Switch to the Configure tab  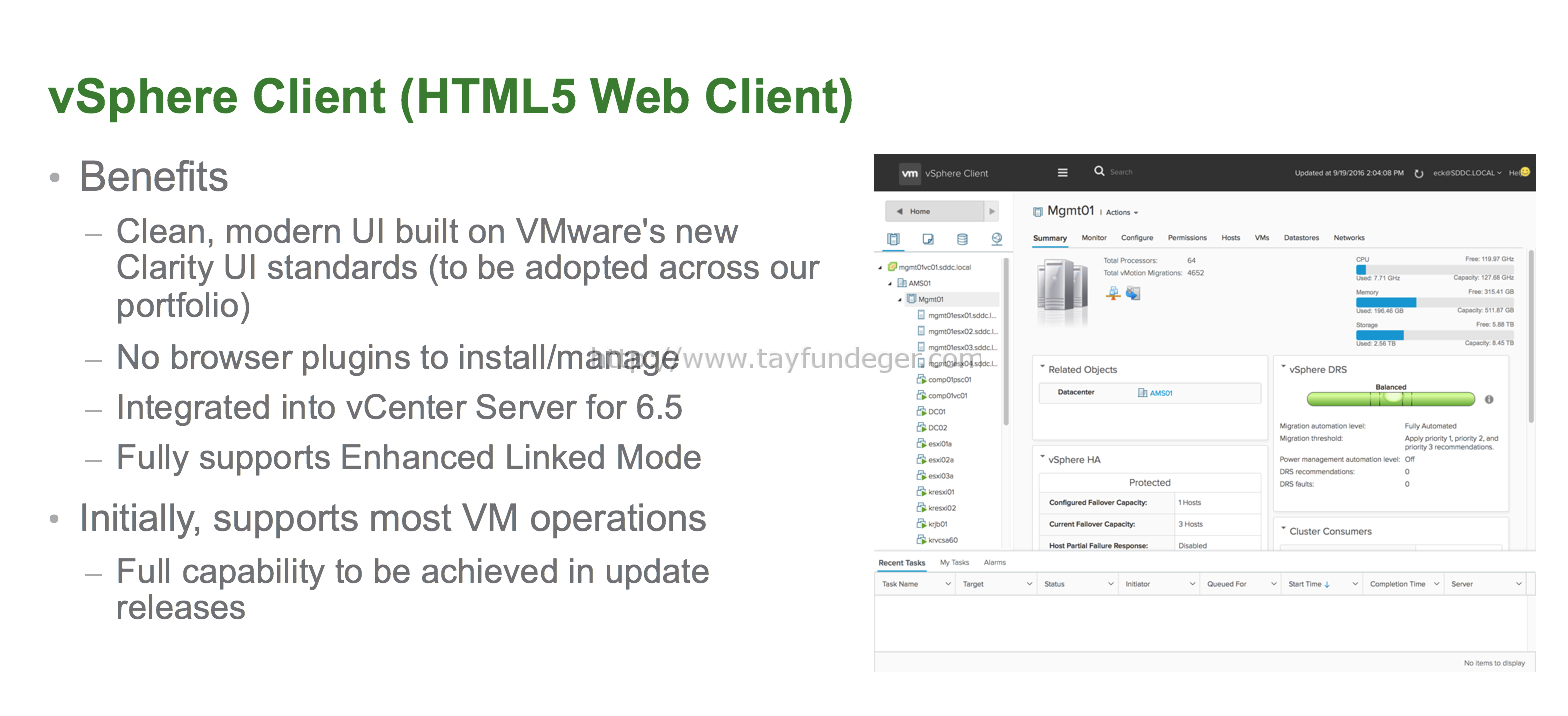(1137, 238)
